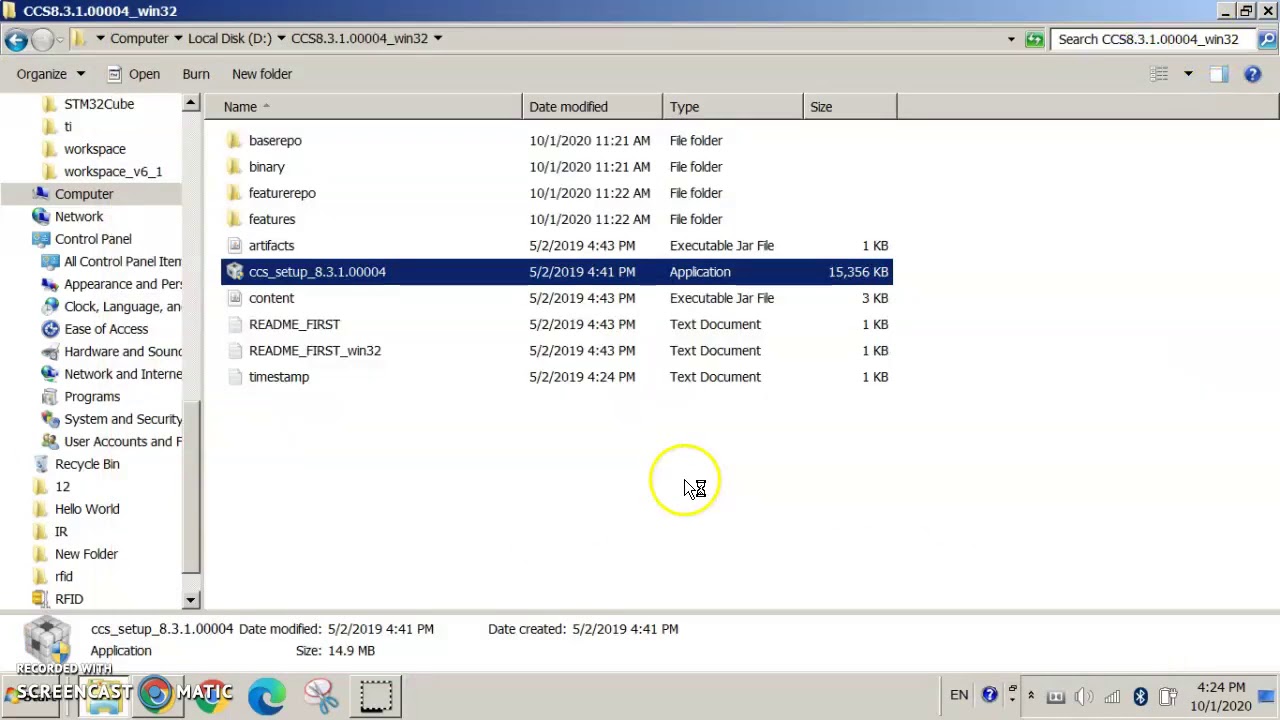Viewport: 1280px width, 720px height.
Task: Click navigation pane scroll up arrow
Action: tap(191, 103)
